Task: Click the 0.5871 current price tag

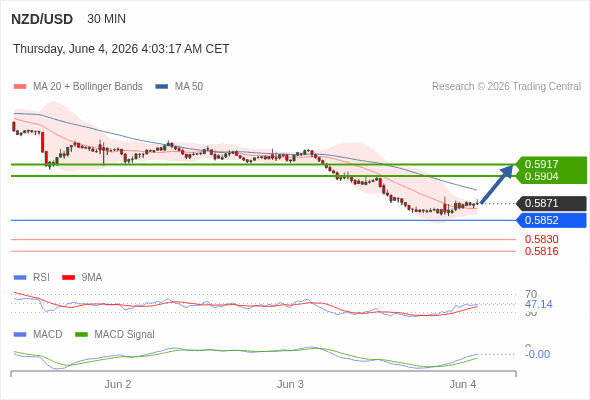Action: [551, 203]
